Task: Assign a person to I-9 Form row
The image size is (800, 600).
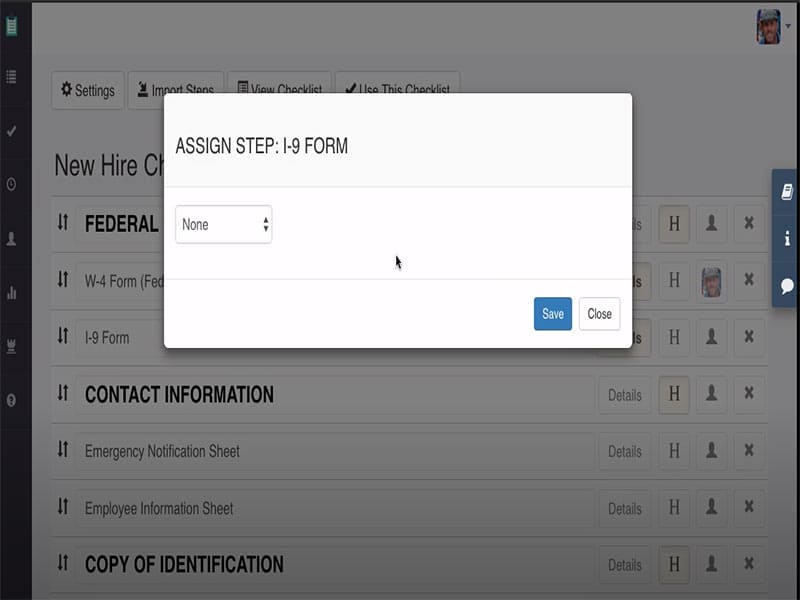Action: click(711, 337)
